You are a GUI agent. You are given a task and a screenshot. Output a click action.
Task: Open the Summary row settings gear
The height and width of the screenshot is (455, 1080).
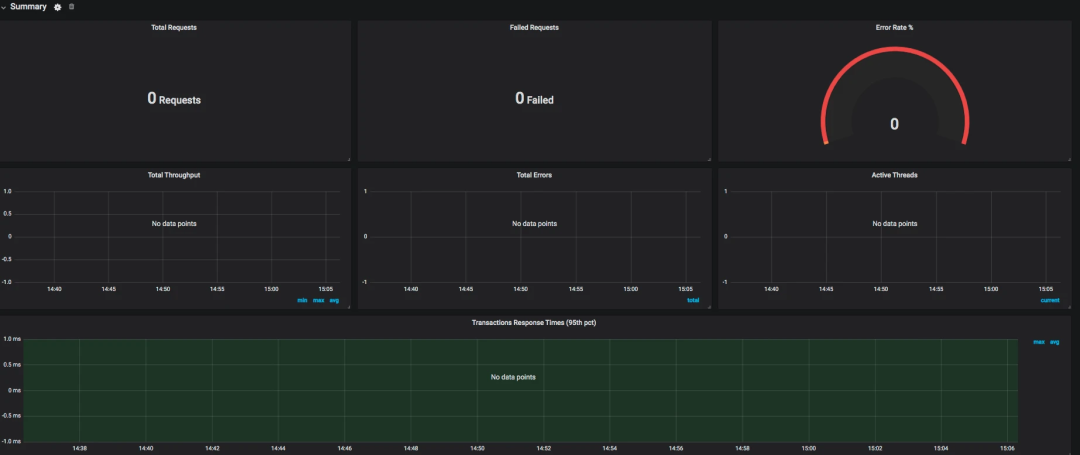pyautogui.click(x=58, y=7)
